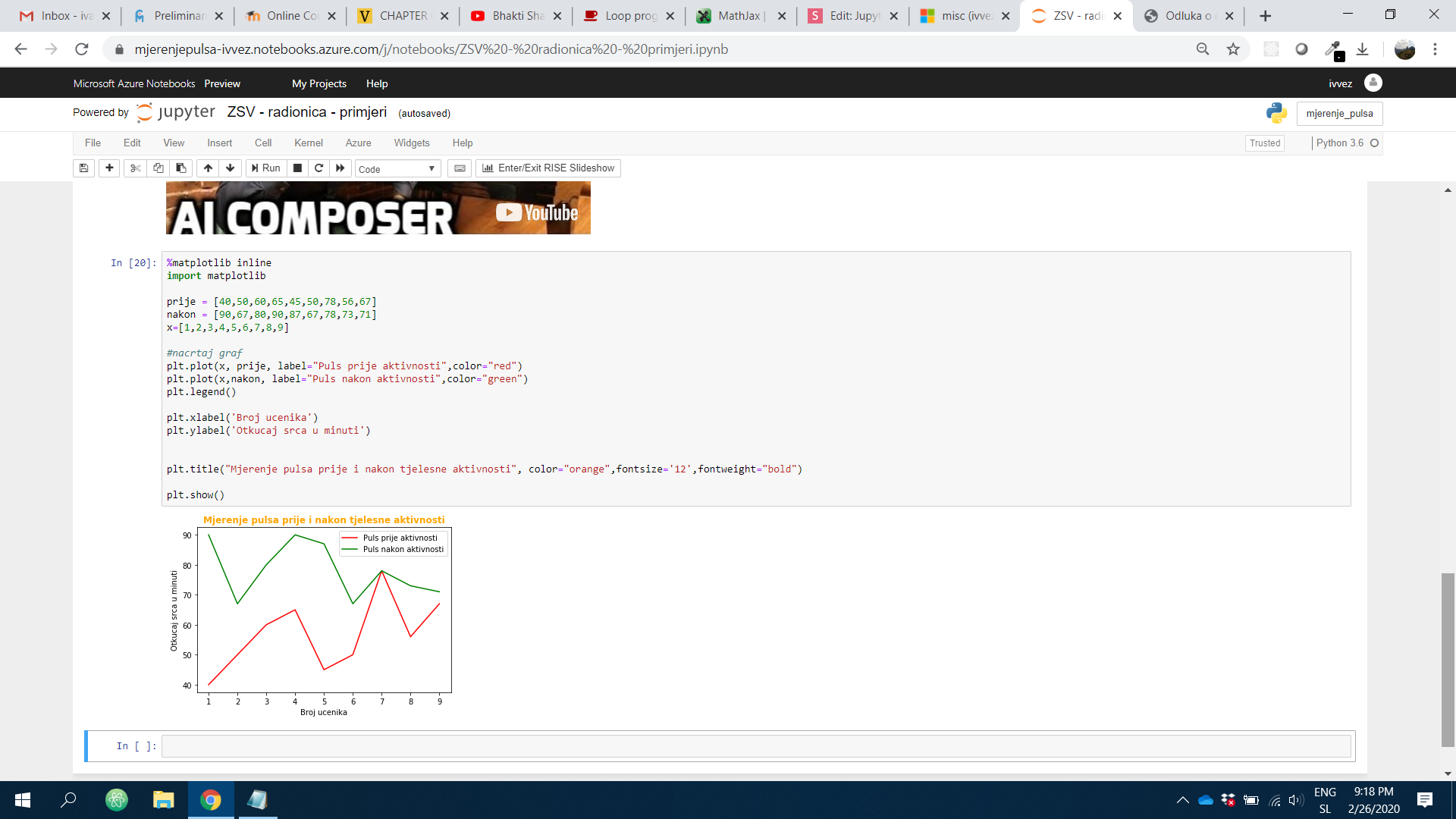The width and height of the screenshot is (1456, 819).
Task: Restart and run all cells with fast-forward icon
Action: click(x=340, y=168)
